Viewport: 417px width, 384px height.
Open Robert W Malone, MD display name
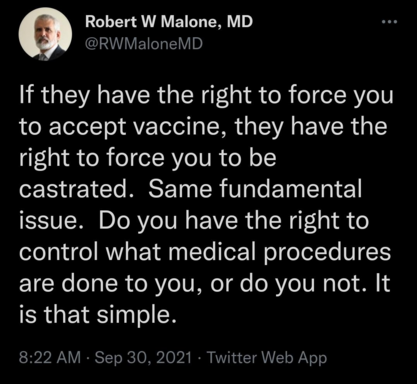tap(169, 22)
